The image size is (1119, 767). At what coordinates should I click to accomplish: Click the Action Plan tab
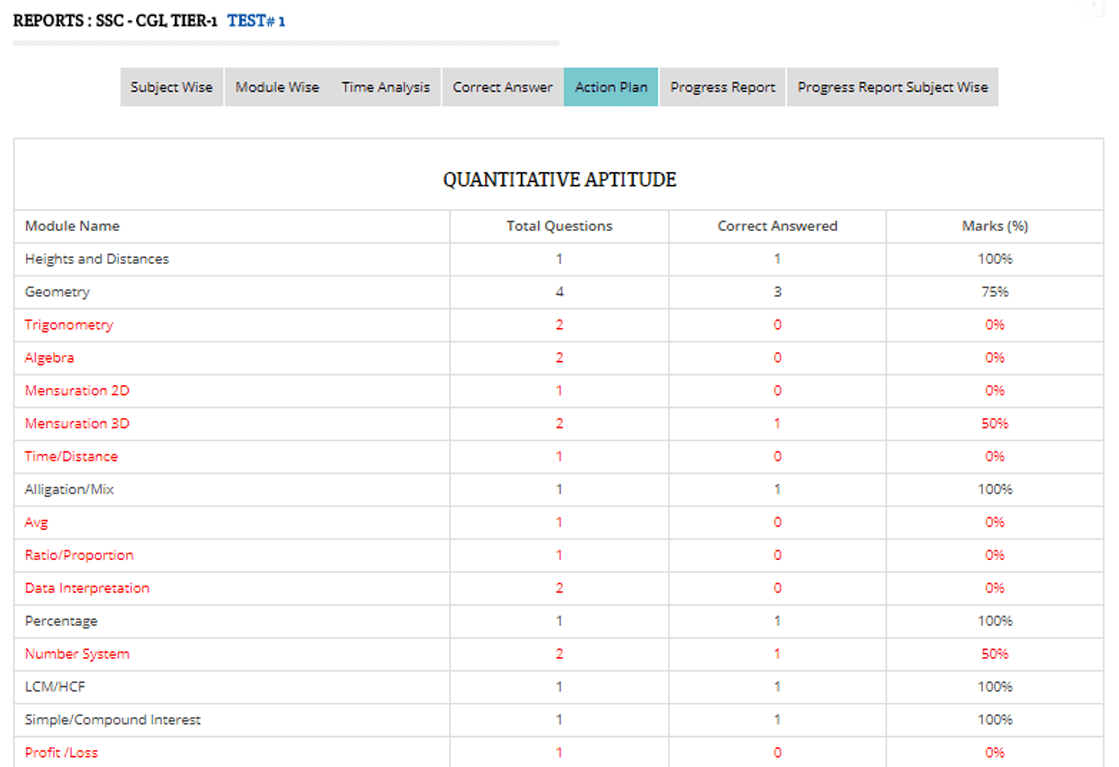click(611, 87)
